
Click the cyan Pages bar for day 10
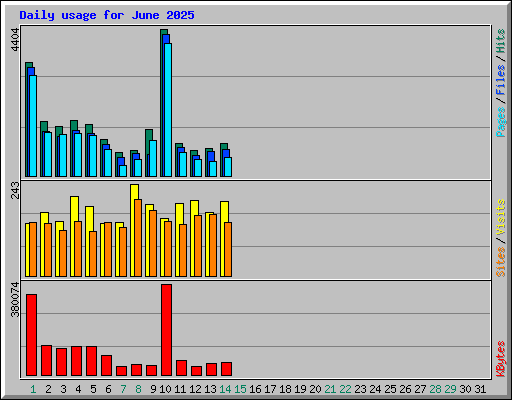click(x=168, y=110)
